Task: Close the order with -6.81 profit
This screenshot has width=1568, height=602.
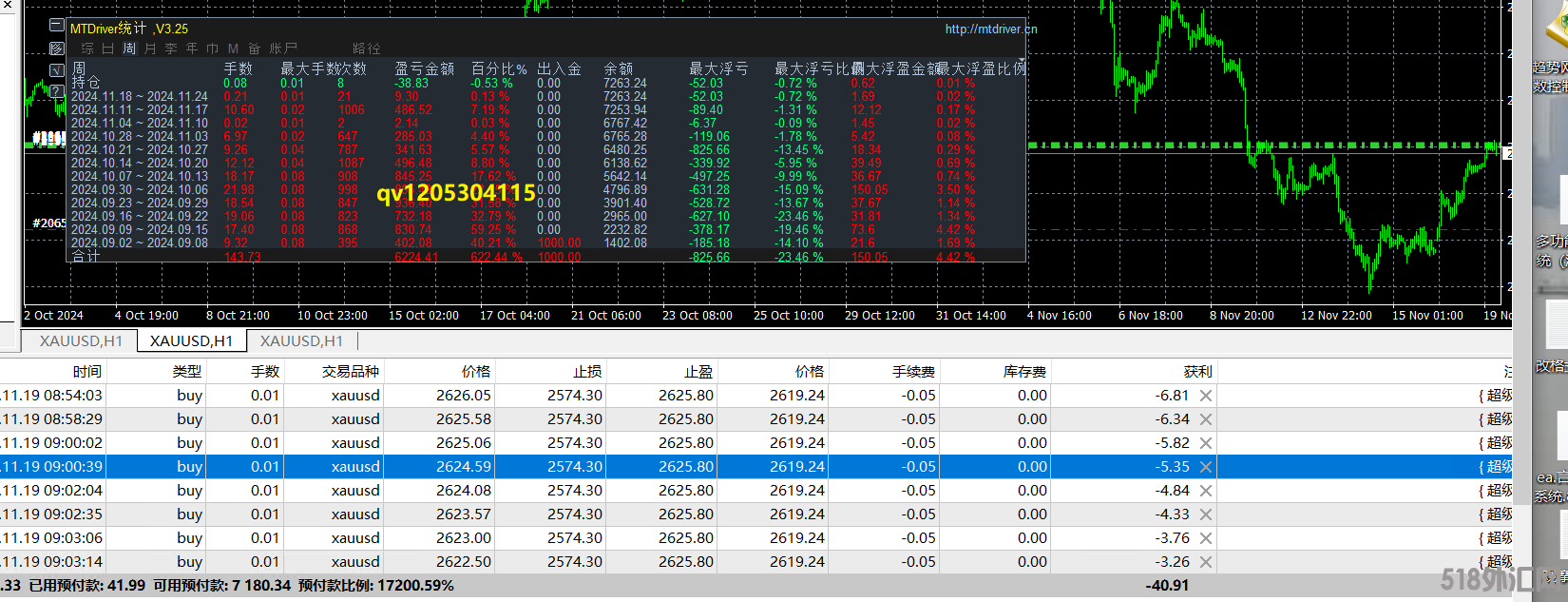Action: [1205, 396]
